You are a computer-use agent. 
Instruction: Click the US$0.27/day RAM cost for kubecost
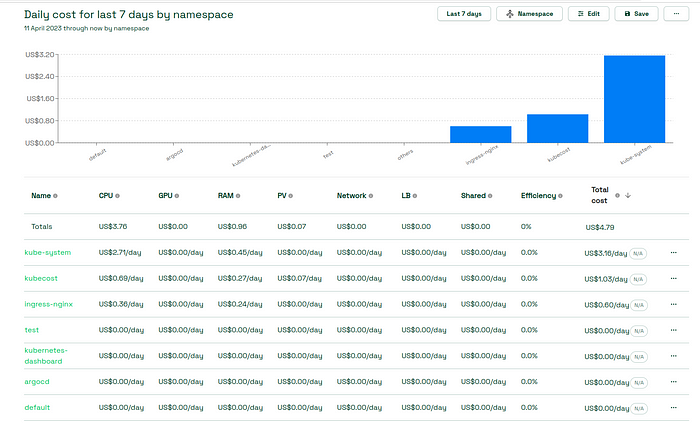point(240,278)
